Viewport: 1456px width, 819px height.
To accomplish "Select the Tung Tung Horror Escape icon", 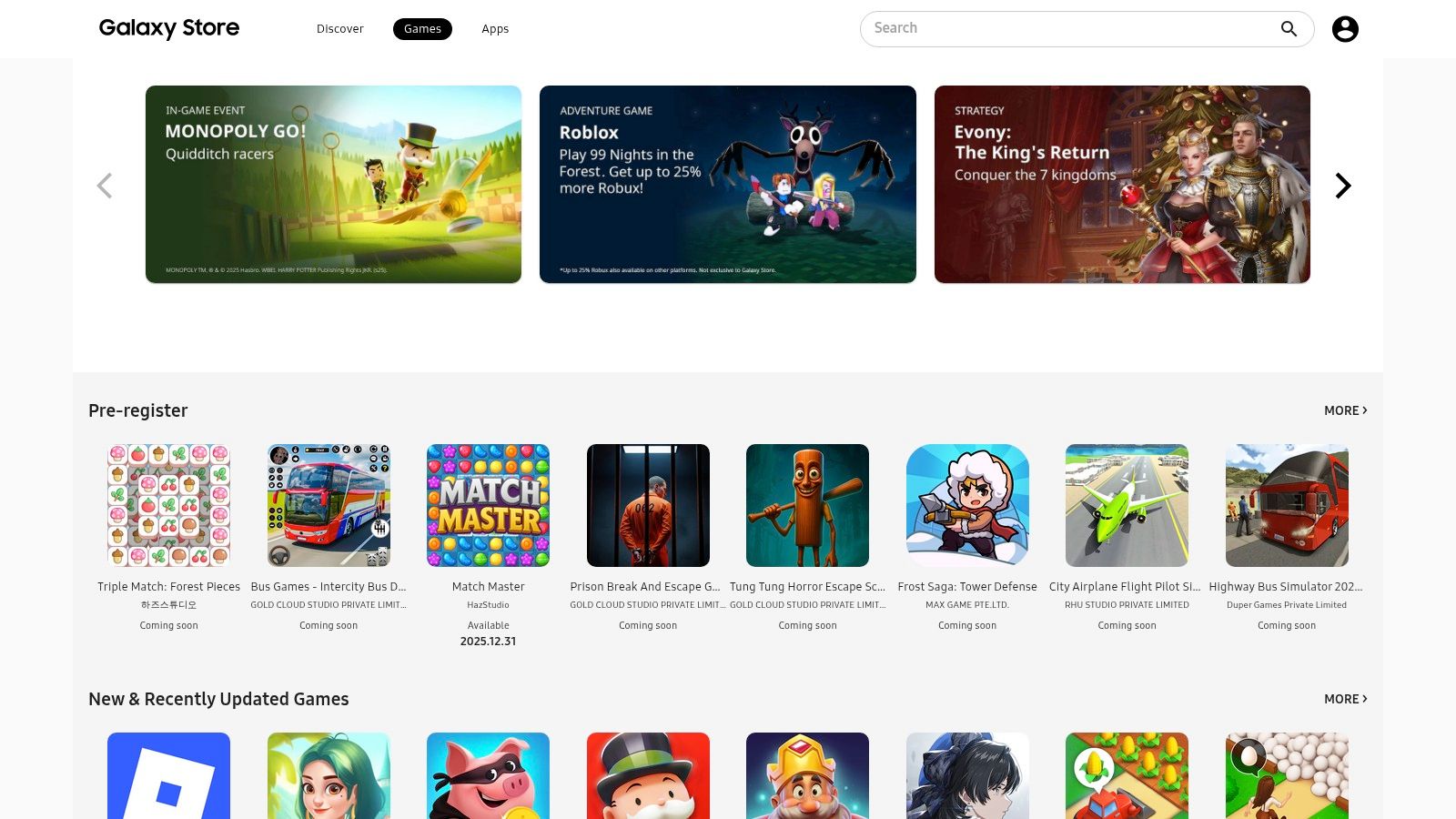I will pos(807,505).
